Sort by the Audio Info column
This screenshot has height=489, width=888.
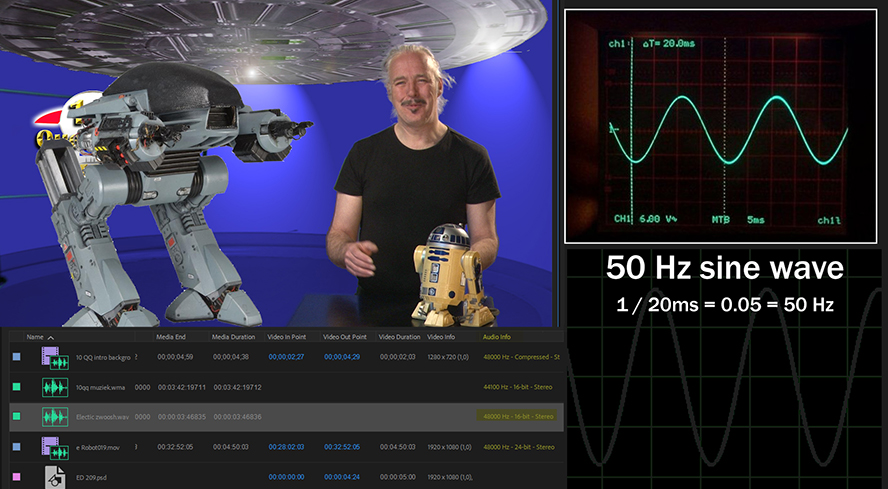(x=497, y=337)
